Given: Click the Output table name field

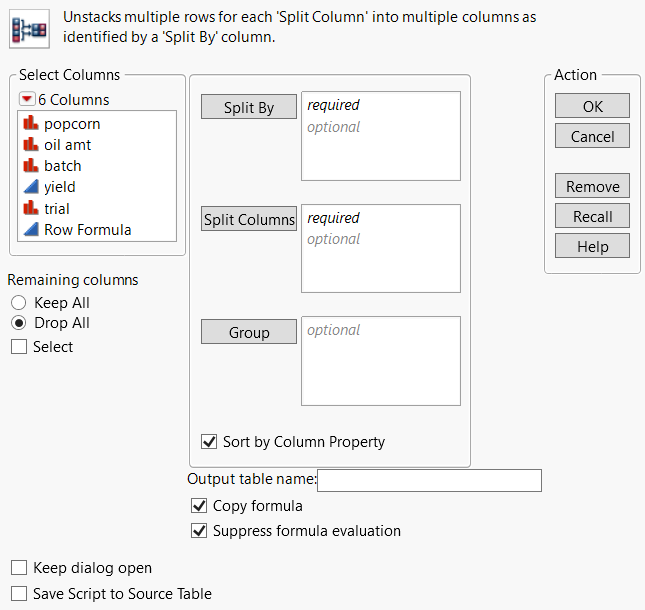Looking at the screenshot, I should [429, 481].
